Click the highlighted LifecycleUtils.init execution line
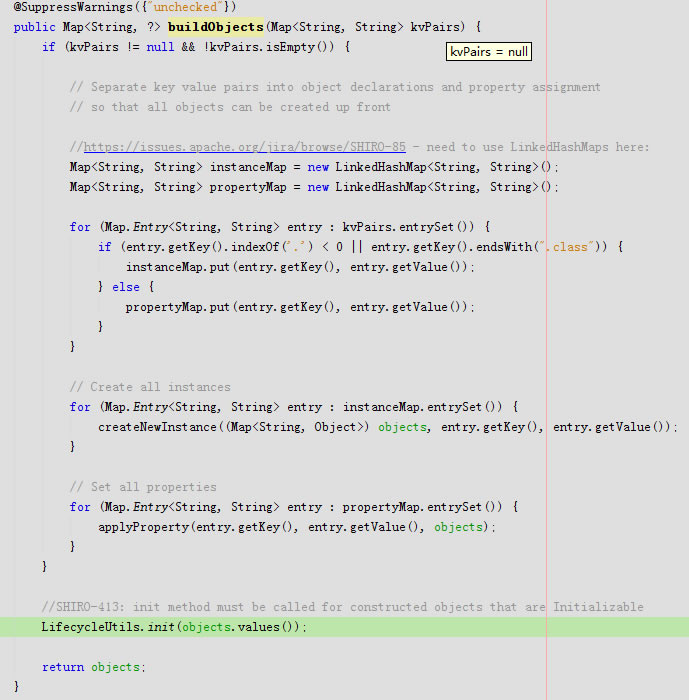Image resolution: width=689 pixels, height=700 pixels. tap(344, 627)
